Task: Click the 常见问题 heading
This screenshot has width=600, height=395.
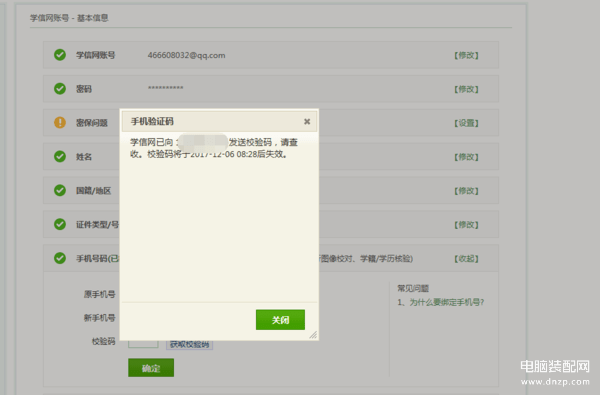Action: [413, 288]
